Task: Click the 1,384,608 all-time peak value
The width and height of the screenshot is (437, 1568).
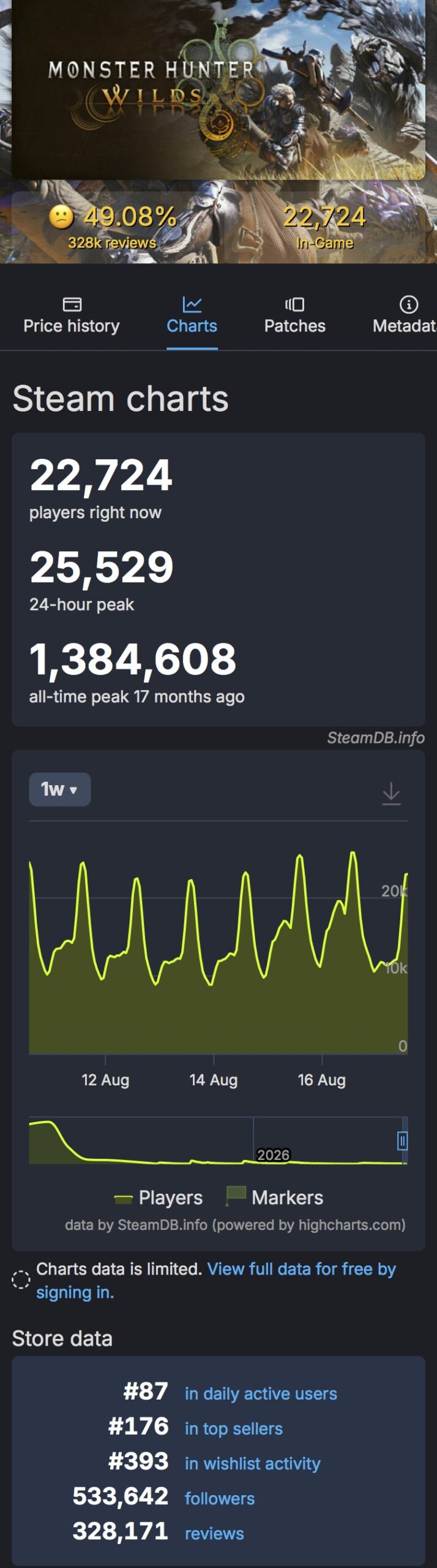Action: (133, 659)
